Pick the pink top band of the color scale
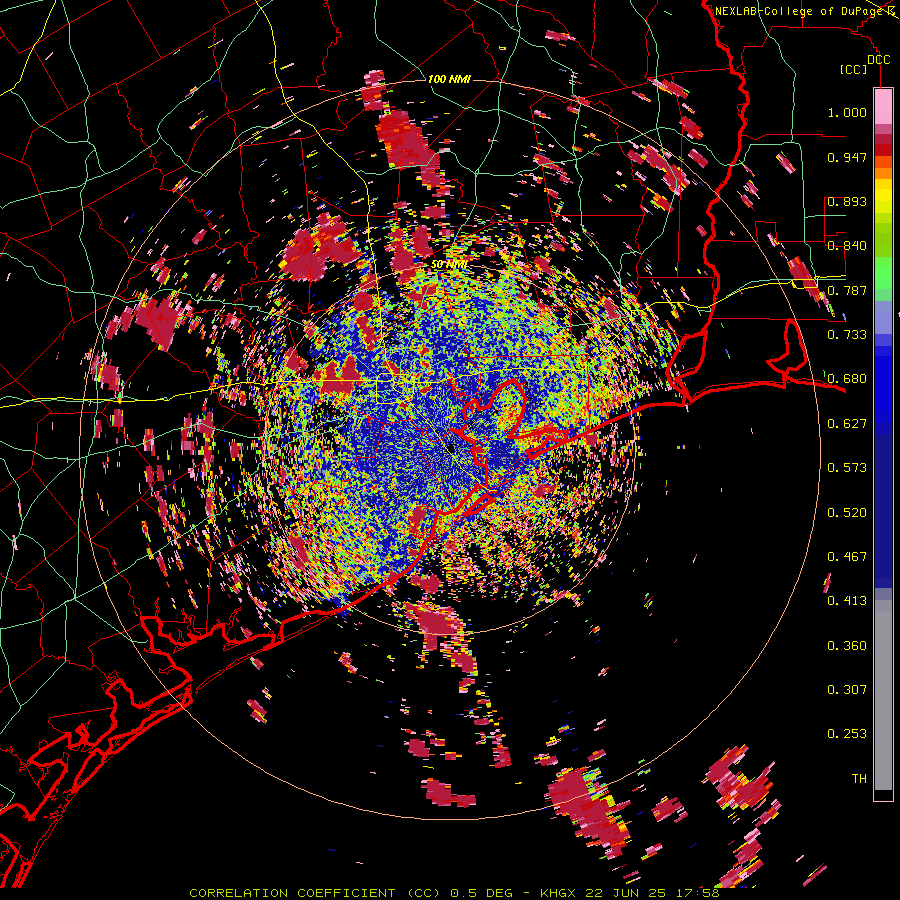900x900 pixels. pos(883,107)
